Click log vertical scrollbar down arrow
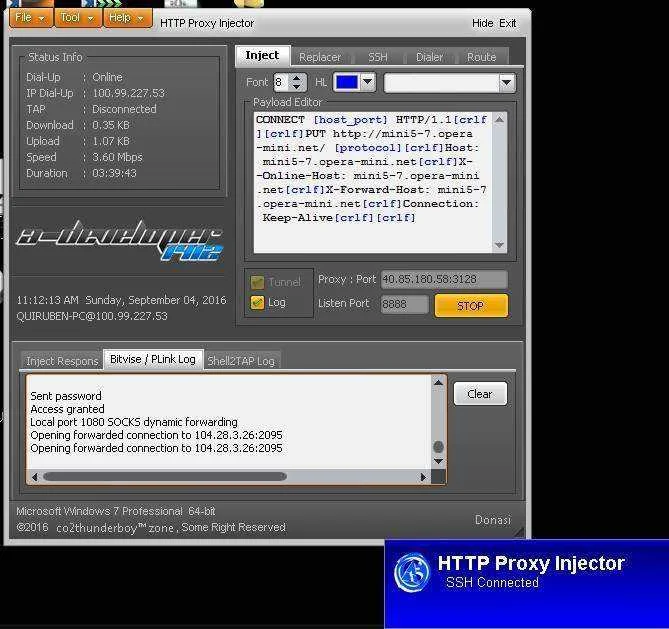 (438, 461)
